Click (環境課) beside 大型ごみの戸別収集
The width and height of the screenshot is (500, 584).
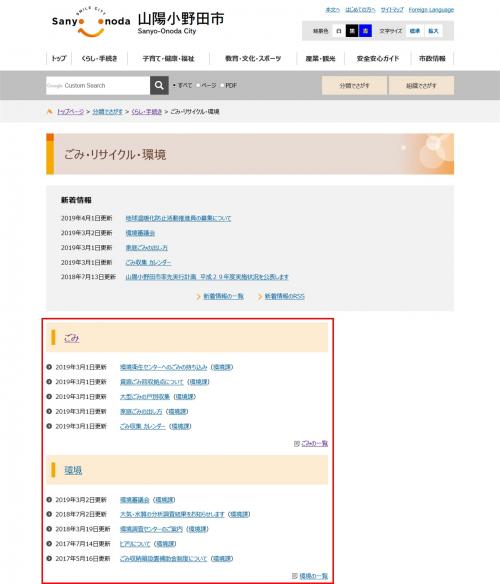(184, 397)
